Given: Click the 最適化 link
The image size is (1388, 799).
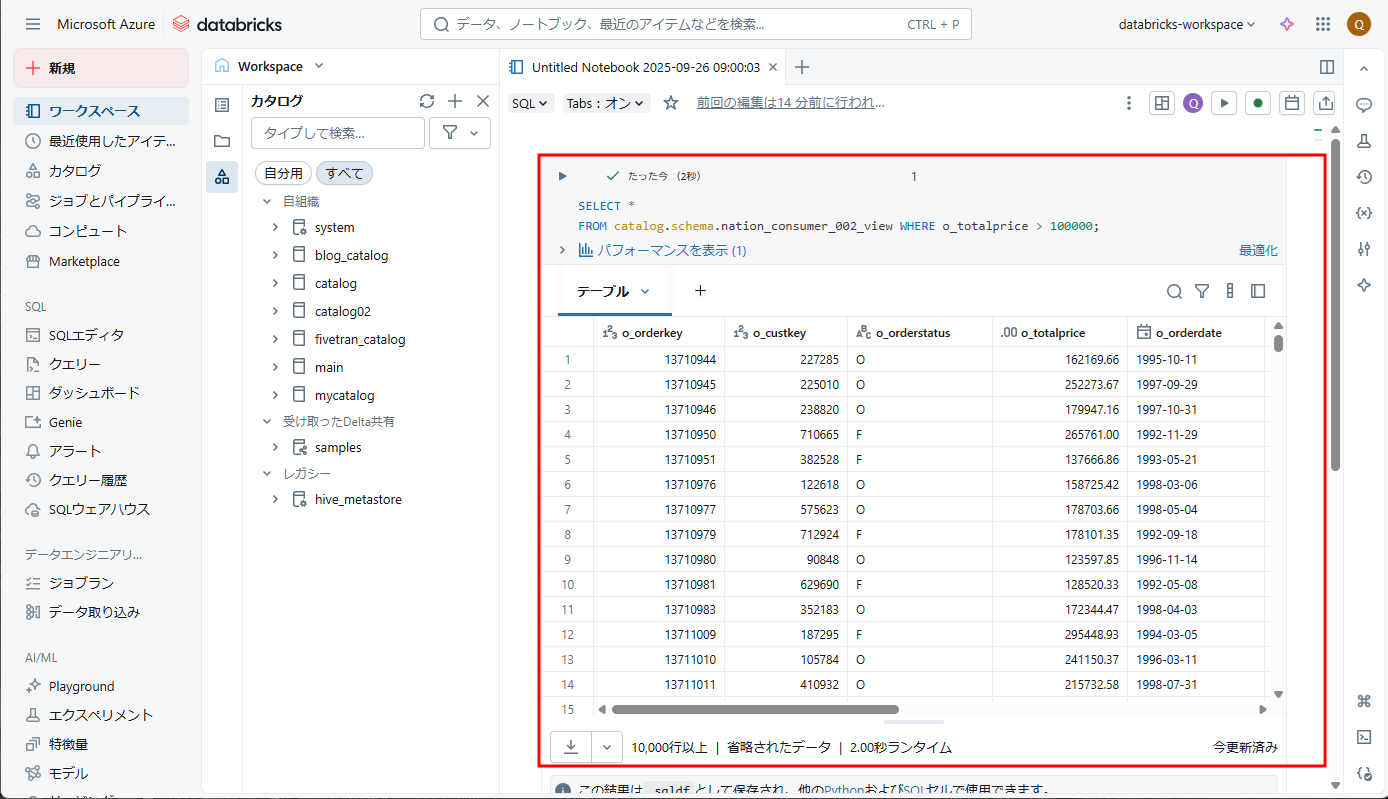Looking at the screenshot, I should tap(1258, 250).
